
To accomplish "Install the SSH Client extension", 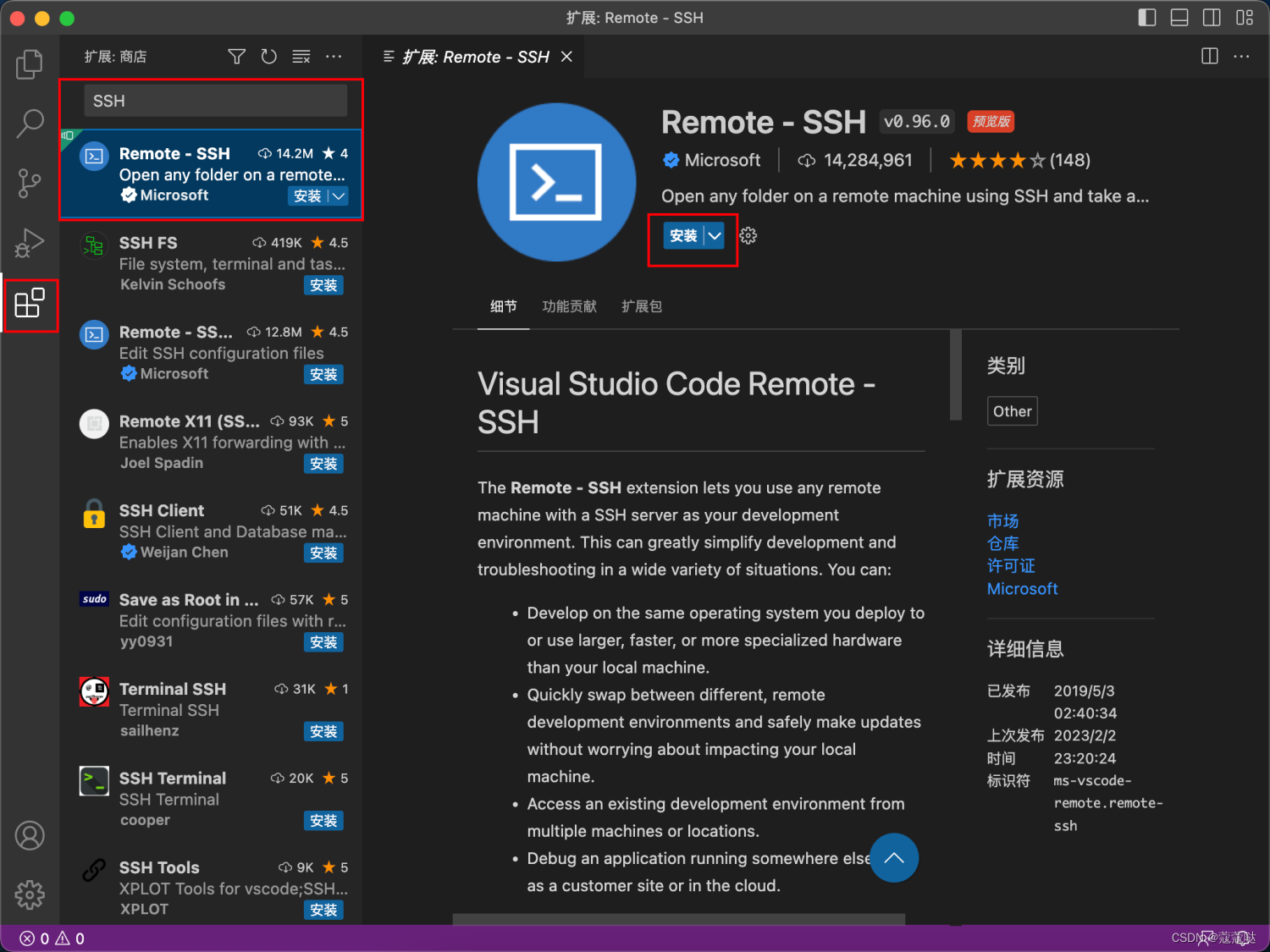I will click(323, 553).
